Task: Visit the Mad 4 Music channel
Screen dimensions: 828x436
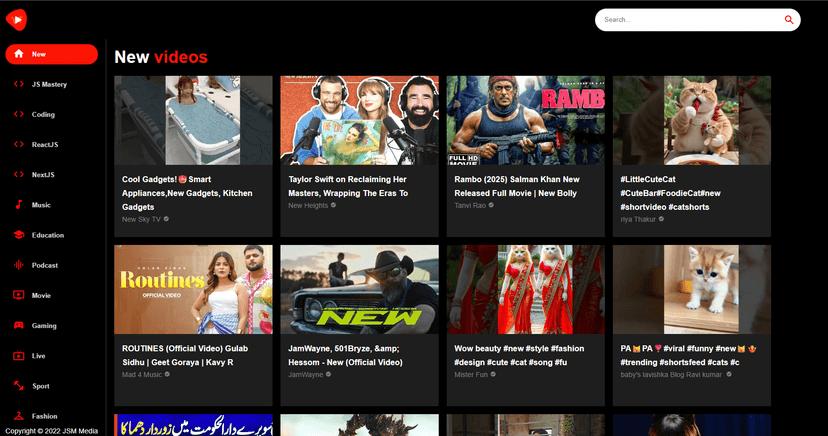Action: [141, 374]
